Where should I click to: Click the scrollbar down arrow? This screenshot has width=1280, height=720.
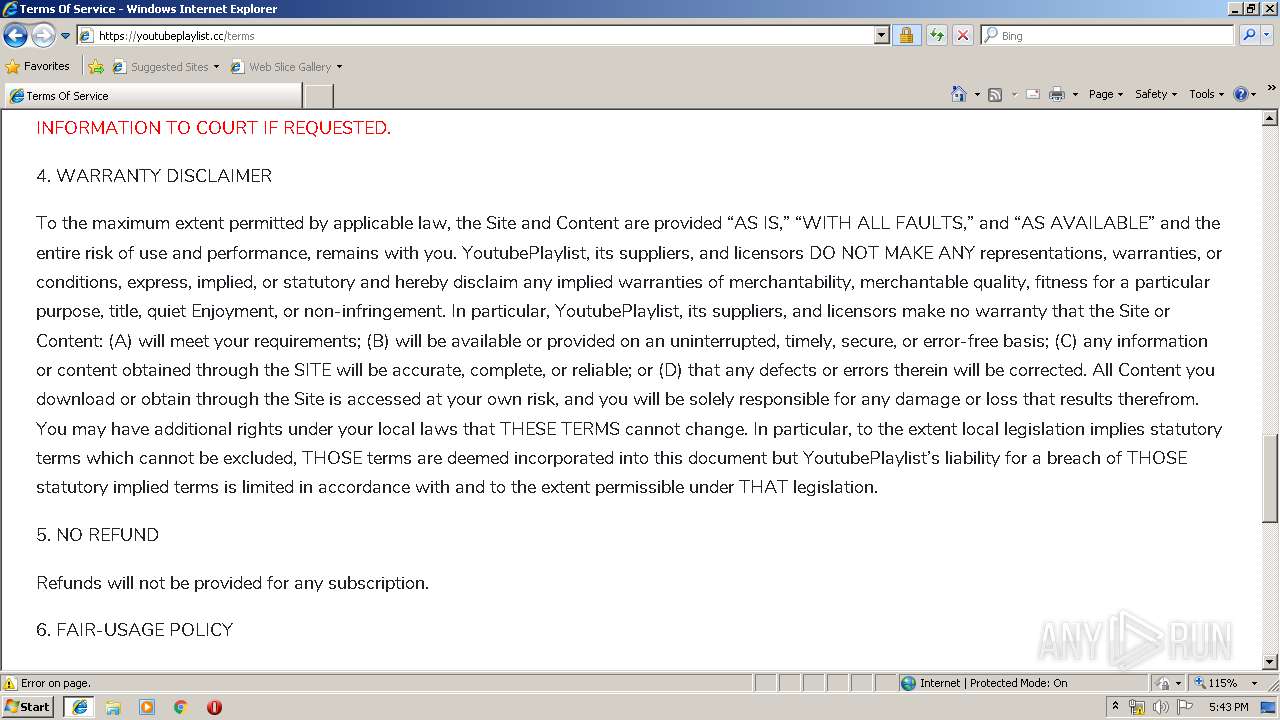(x=1270, y=662)
